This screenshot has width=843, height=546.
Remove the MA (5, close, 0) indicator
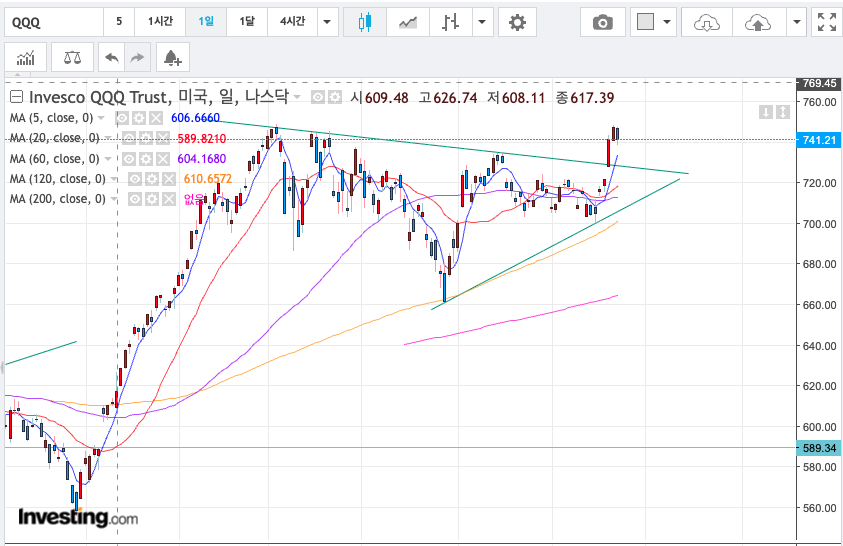(x=156, y=118)
